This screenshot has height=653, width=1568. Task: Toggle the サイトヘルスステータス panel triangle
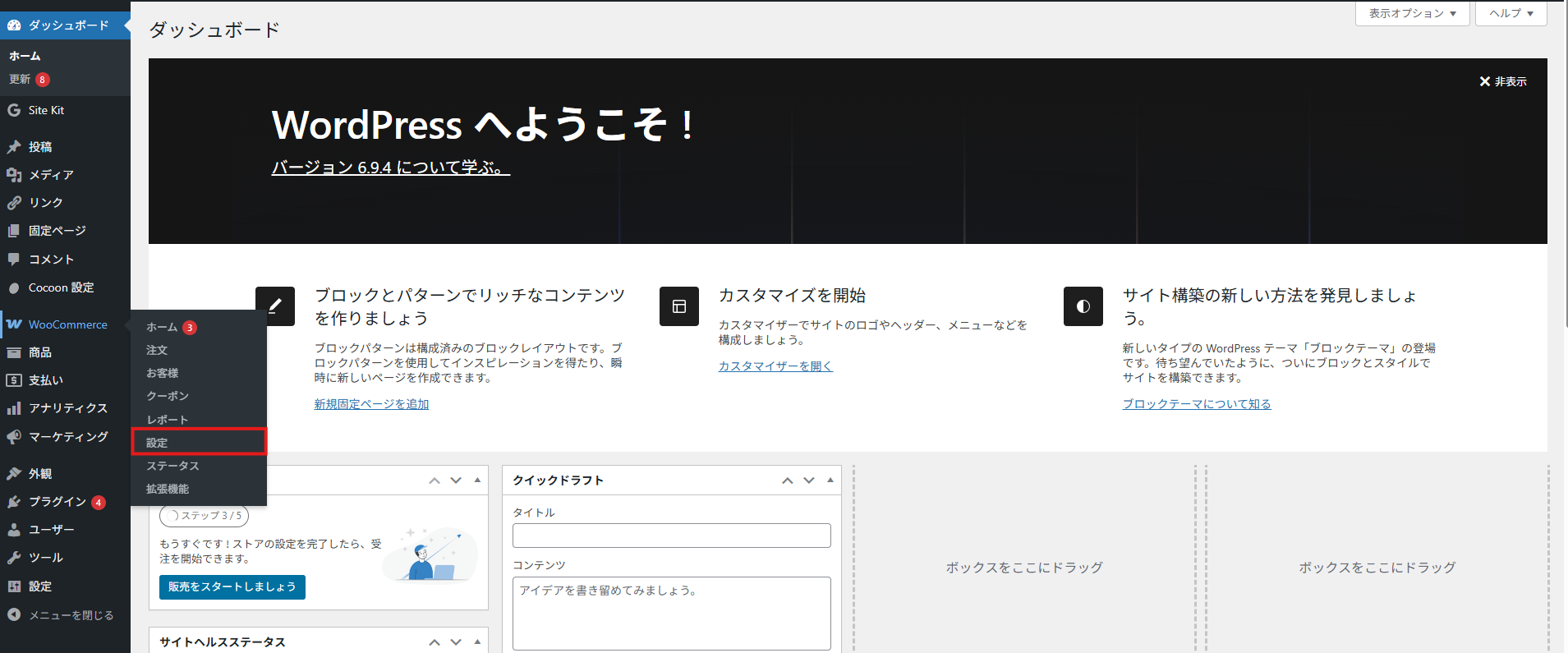click(x=477, y=642)
